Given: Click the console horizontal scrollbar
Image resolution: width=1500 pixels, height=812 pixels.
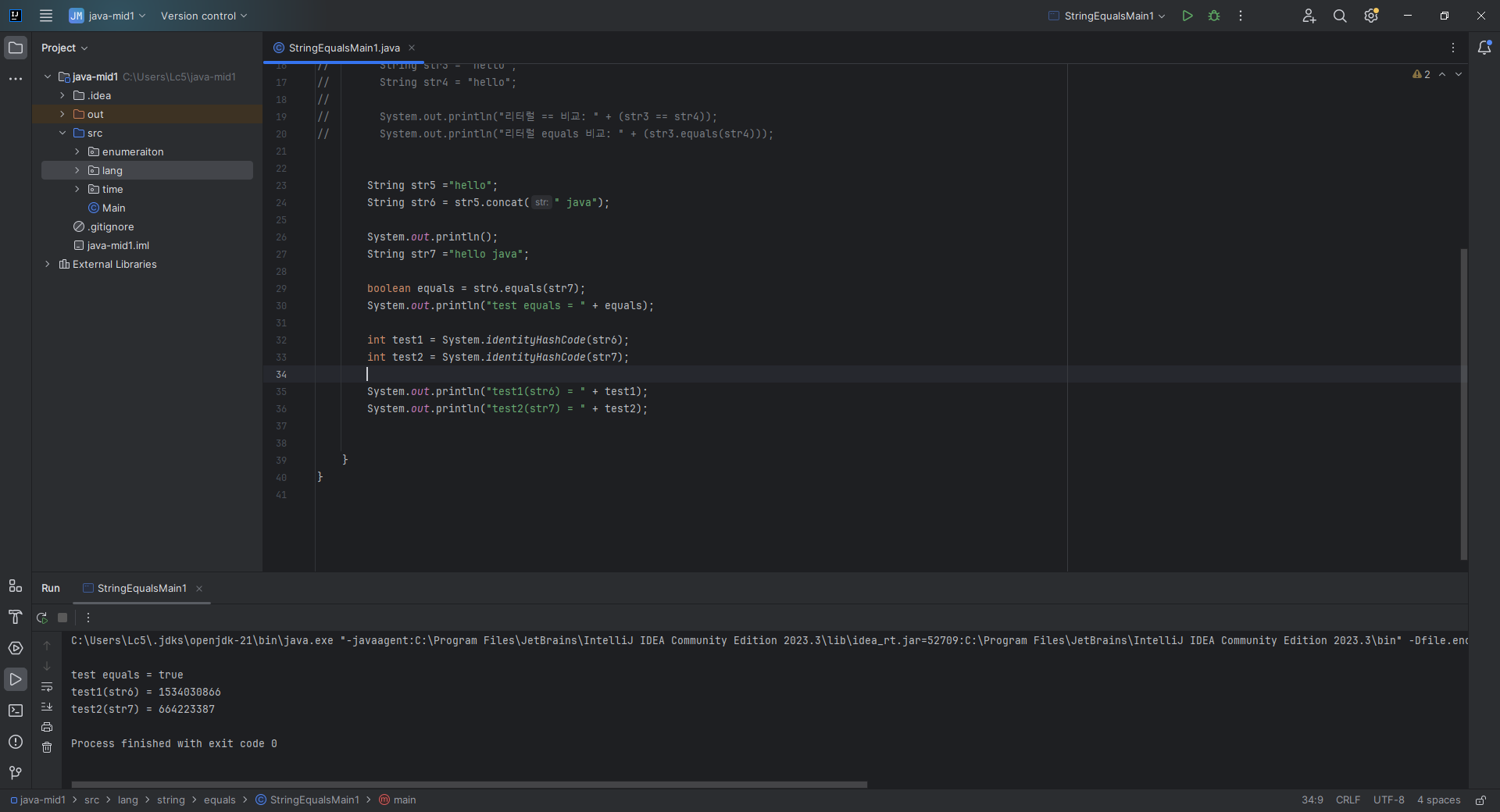Looking at the screenshot, I should tap(469, 784).
